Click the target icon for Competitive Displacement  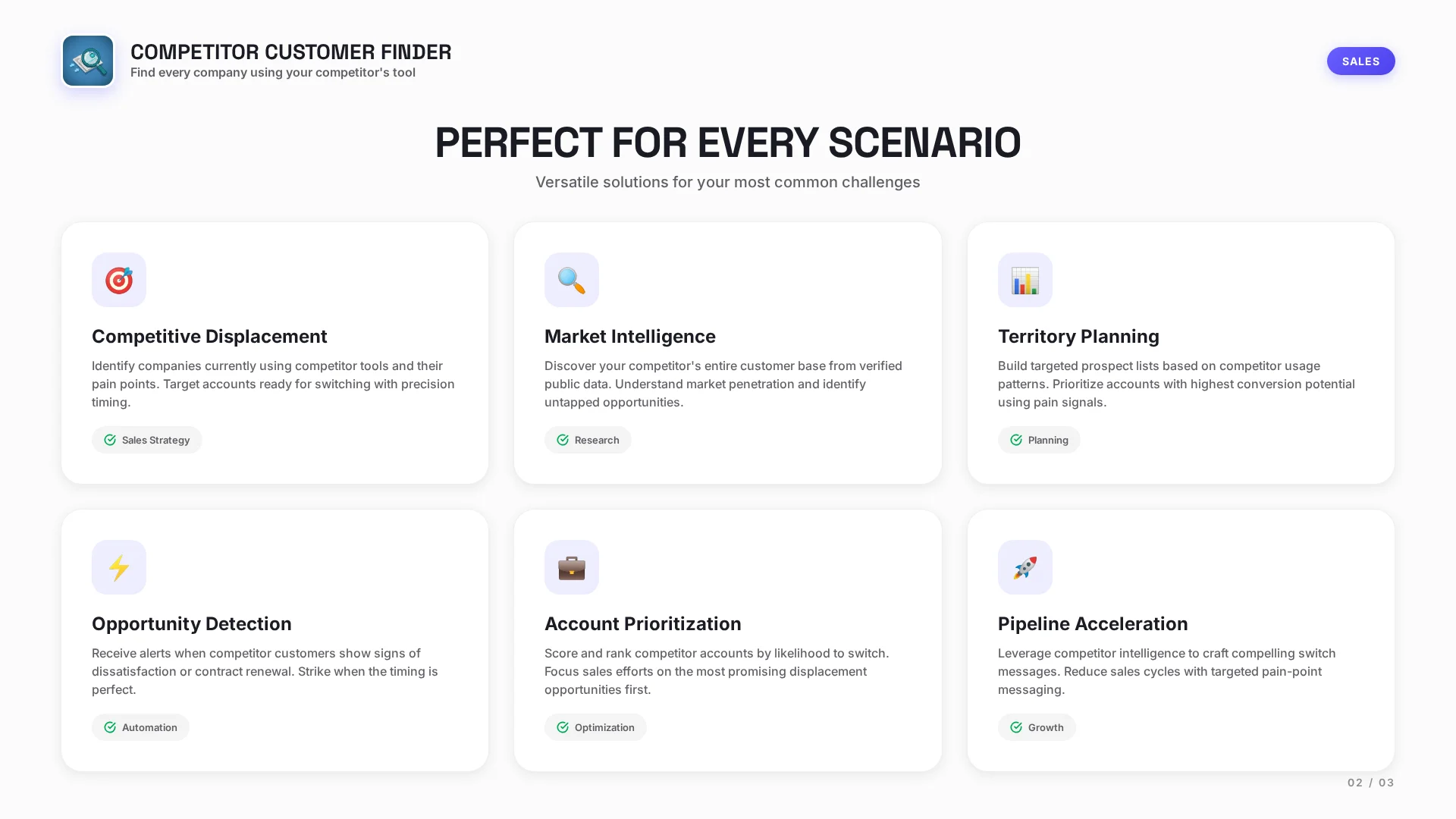pyautogui.click(x=119, y=280)
